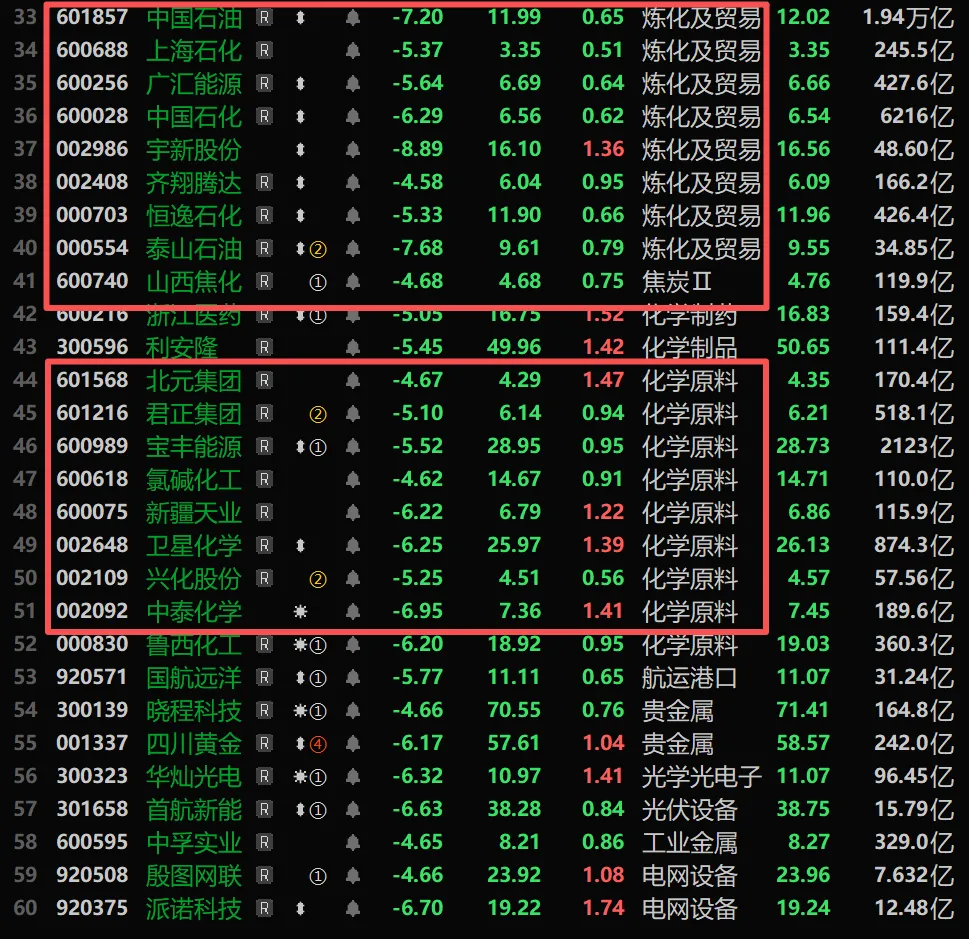Click ratio 1.47 in 北元集团 row
The image size is (969, 939).
pyautogui.click(x=603, y=380)
